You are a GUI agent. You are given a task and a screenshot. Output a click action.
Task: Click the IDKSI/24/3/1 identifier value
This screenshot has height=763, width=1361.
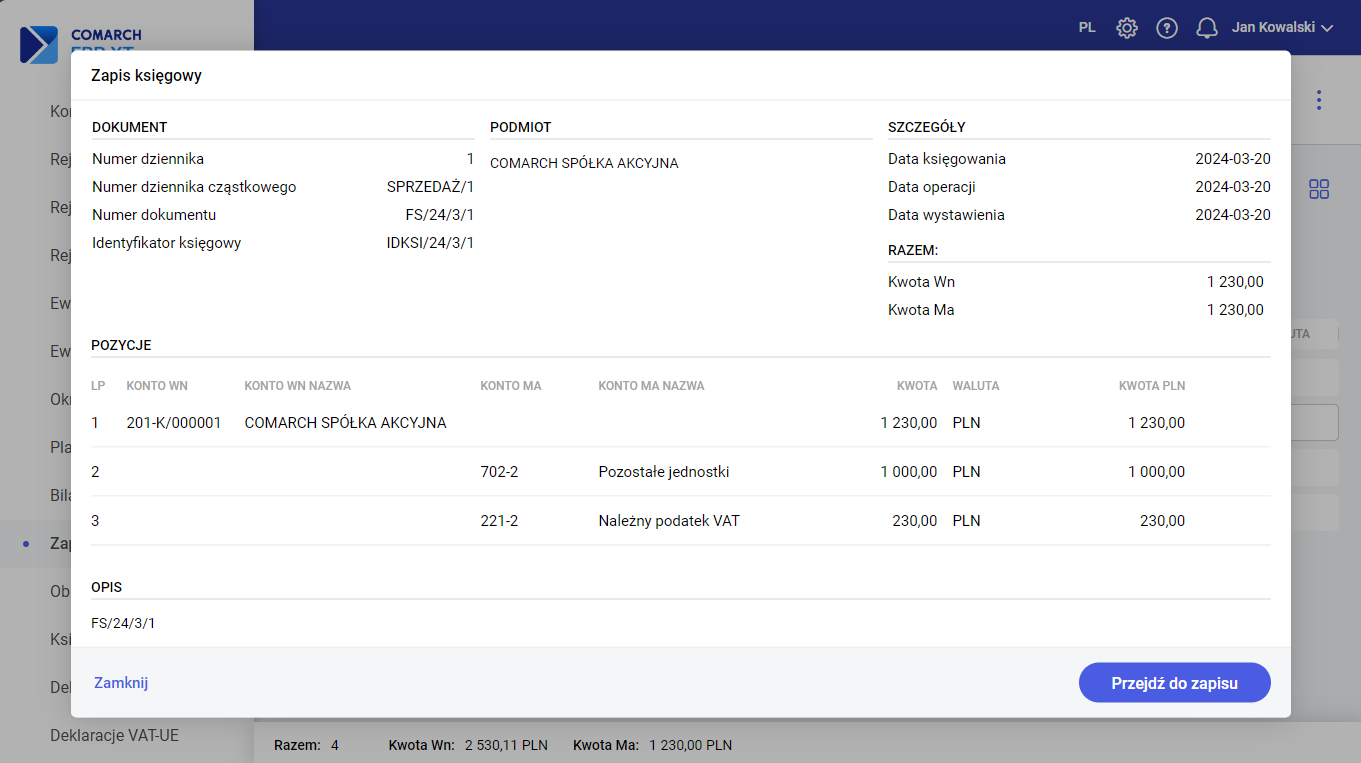point(430,243)
